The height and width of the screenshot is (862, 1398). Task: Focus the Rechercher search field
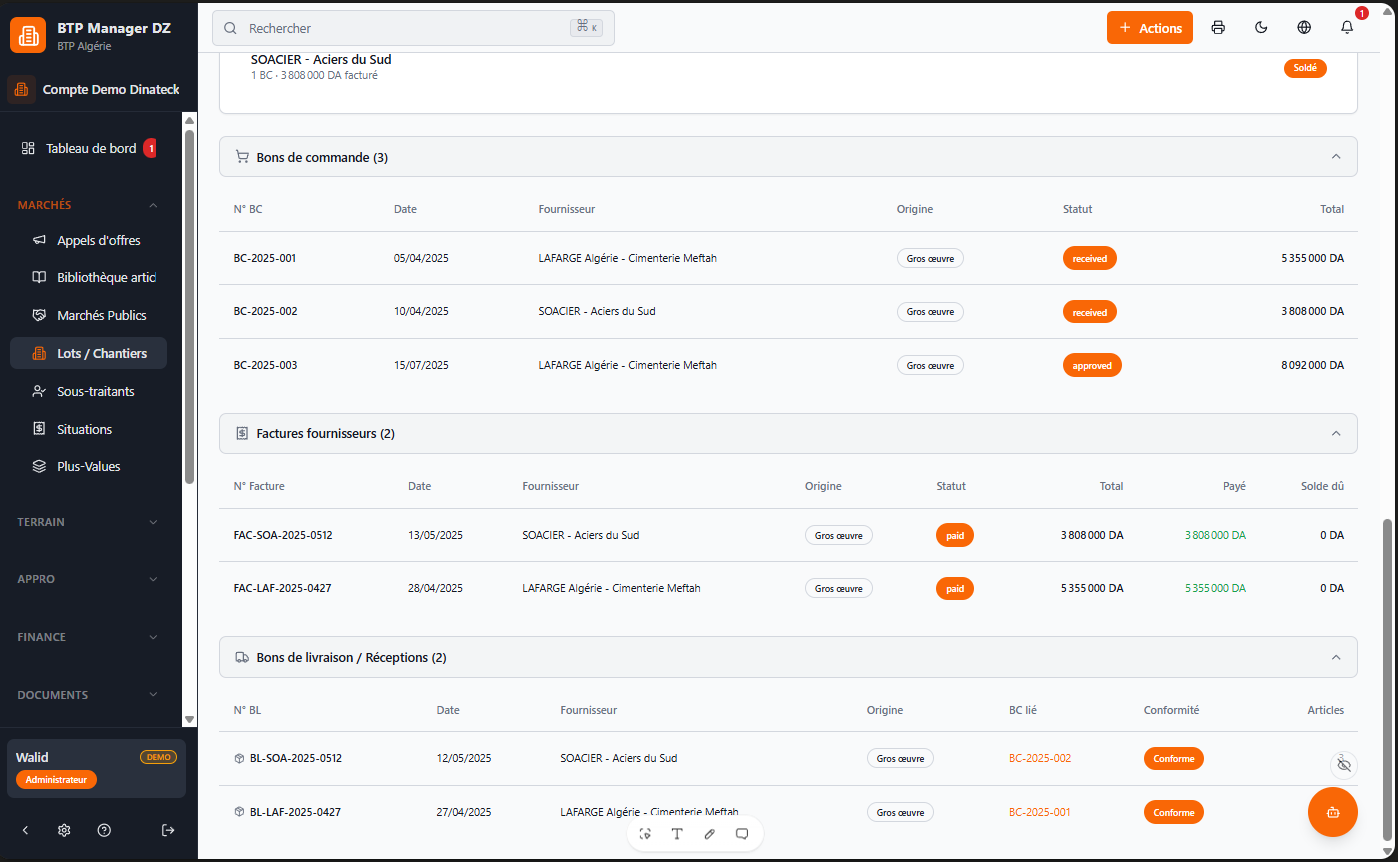(413, 28)
